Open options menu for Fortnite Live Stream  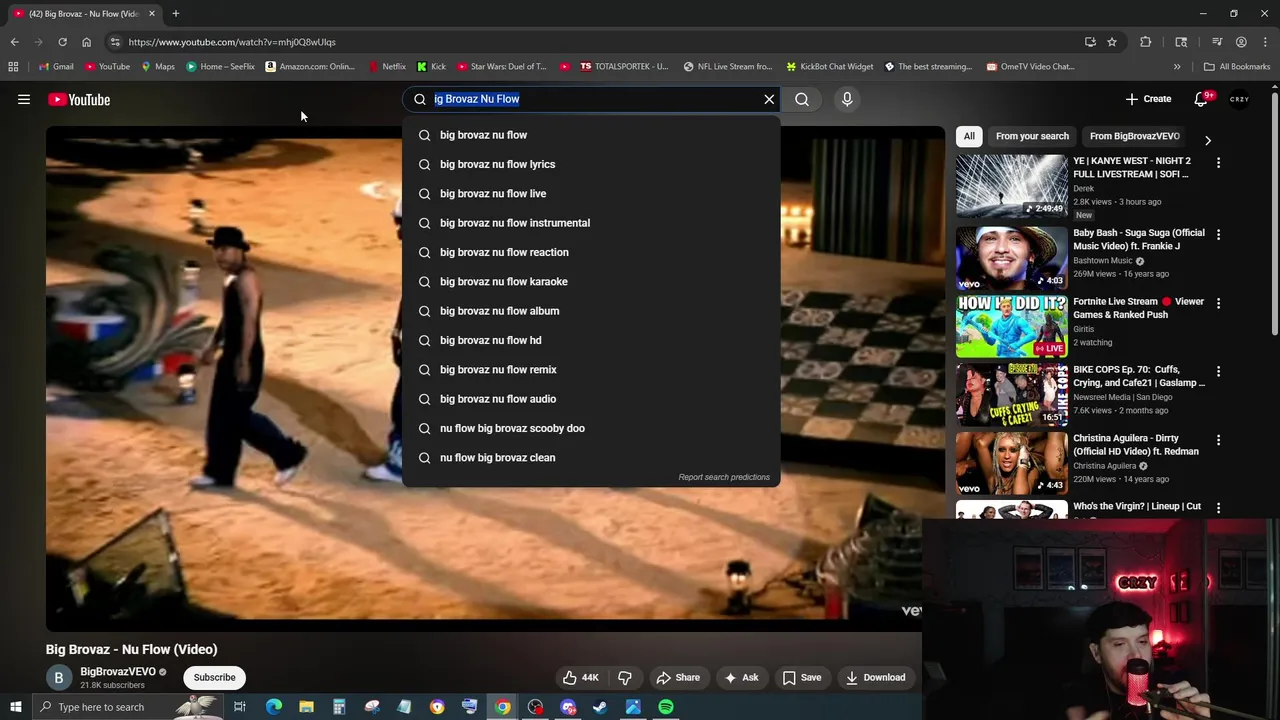(x=1218, y=302)
